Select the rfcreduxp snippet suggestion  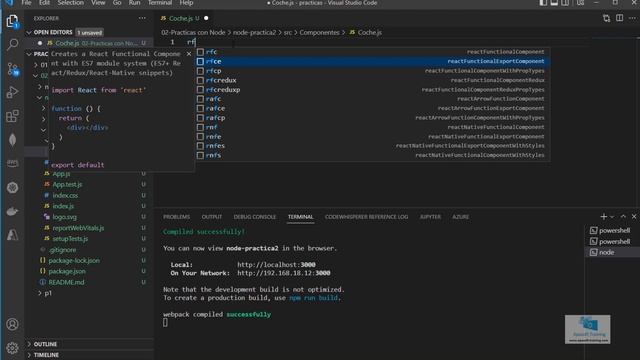372,89
